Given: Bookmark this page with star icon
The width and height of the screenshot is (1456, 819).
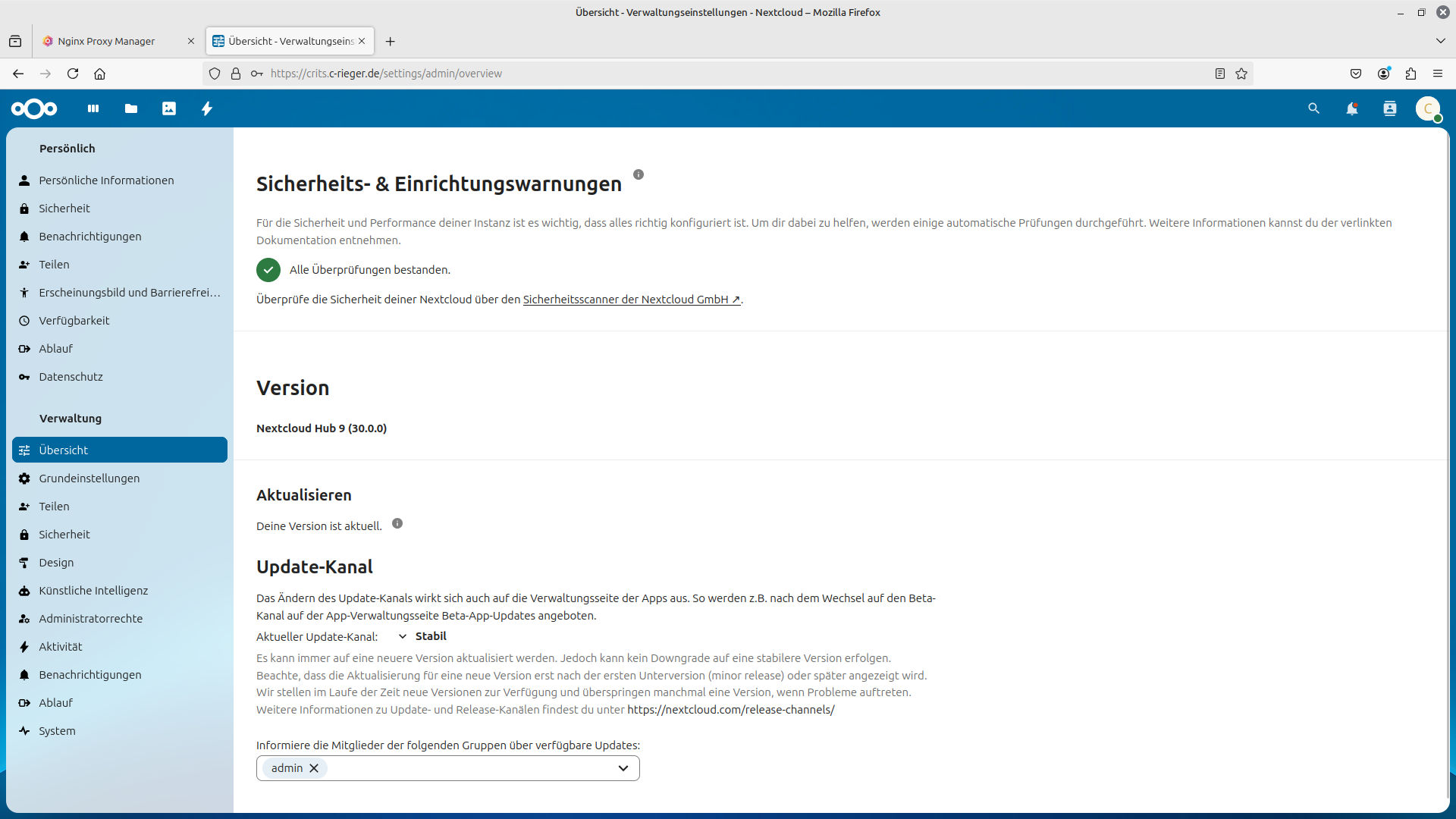Looking at the screenshot, I should [x=1241, y=74].
